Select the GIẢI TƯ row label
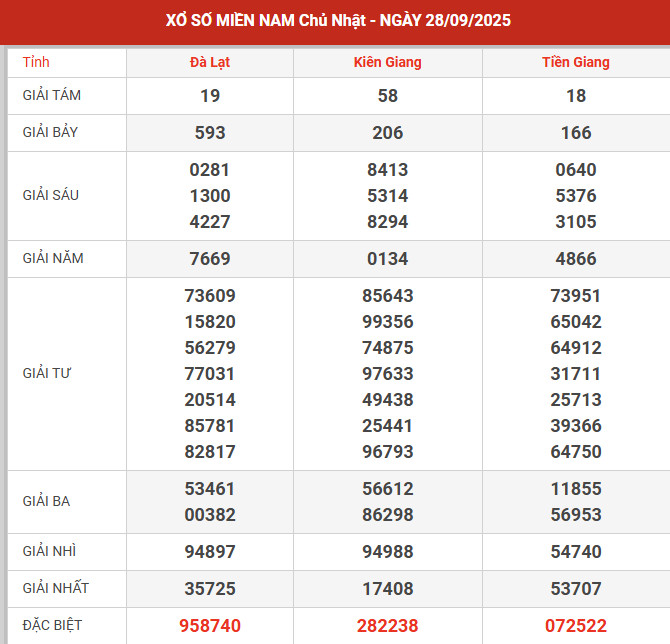Screen dimensions: 670x644 [x=47, y=373]
